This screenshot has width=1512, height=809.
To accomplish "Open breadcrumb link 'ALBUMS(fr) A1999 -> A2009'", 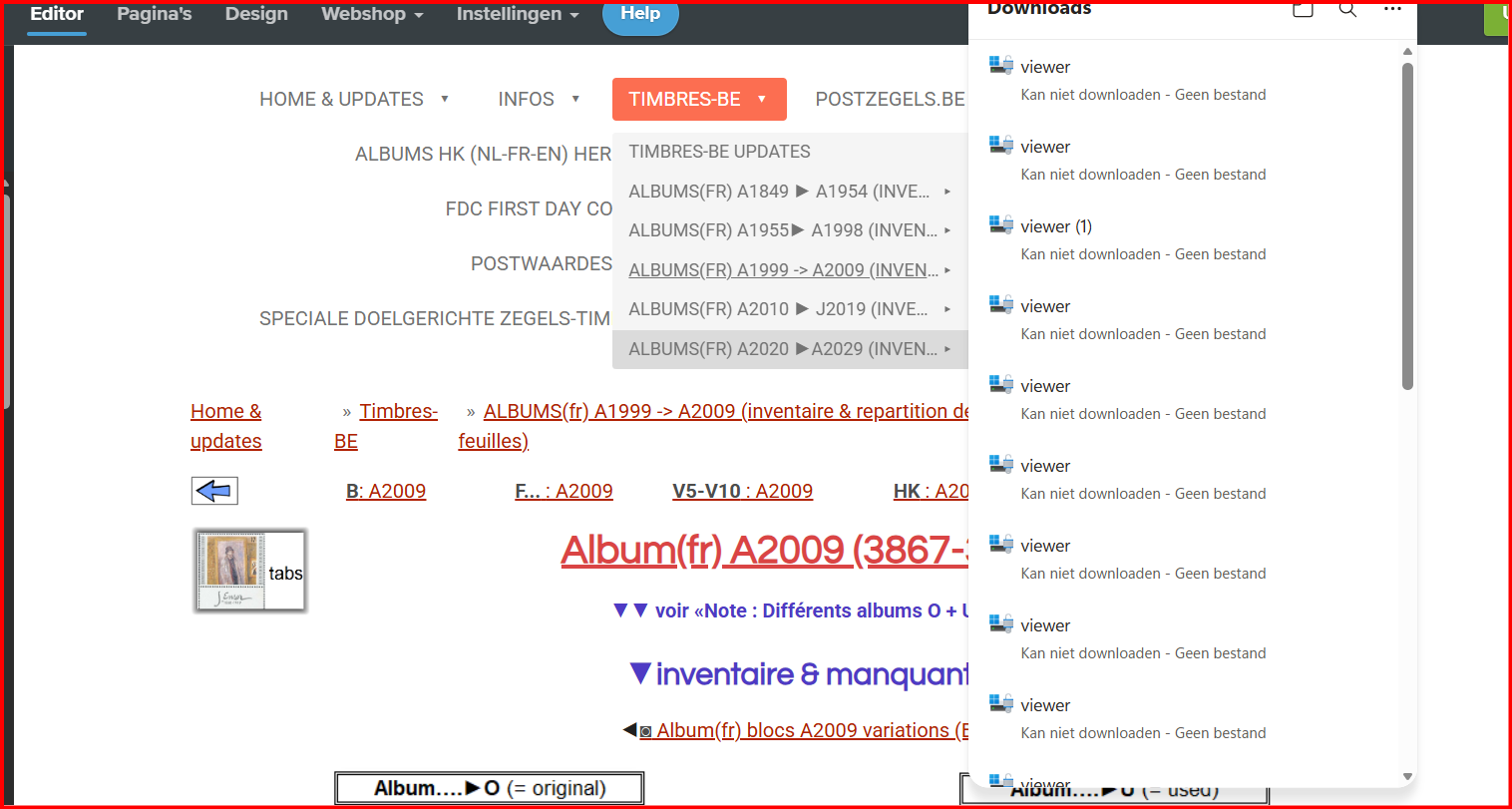I will (713, 426).
